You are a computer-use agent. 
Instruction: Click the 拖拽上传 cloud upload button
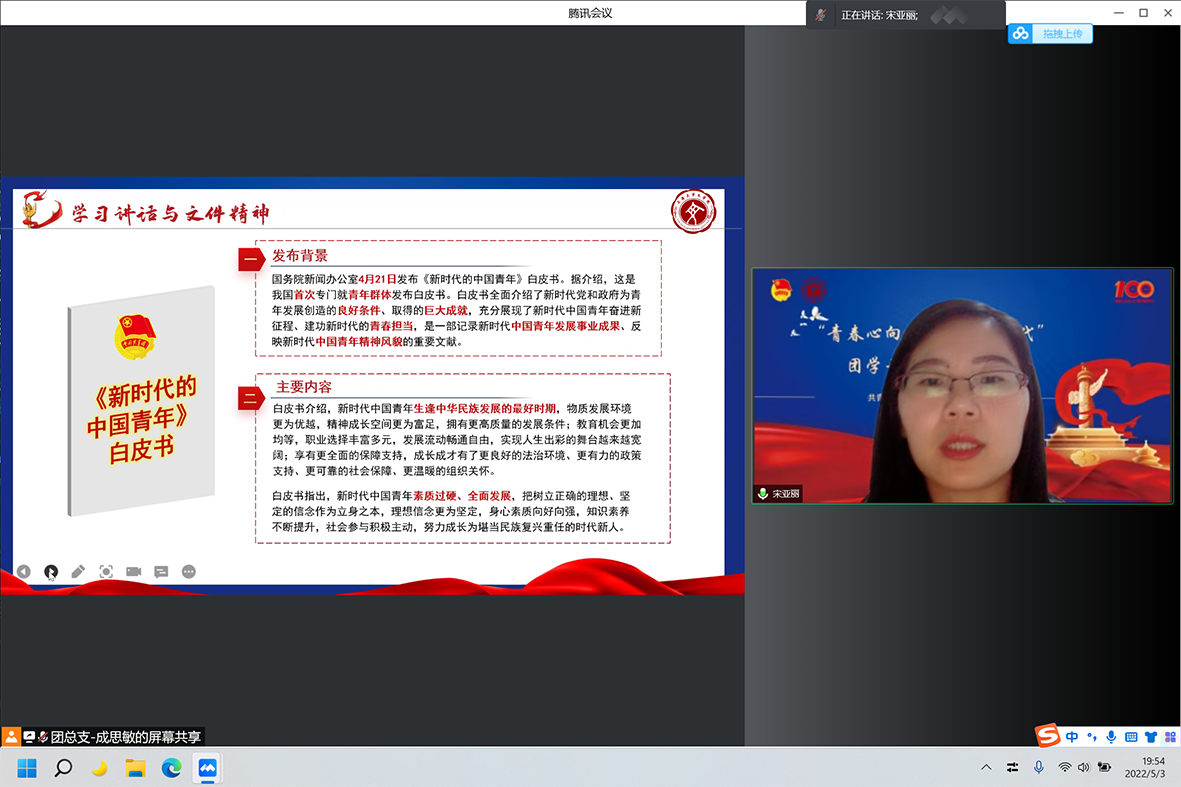tap(1050, 34)
